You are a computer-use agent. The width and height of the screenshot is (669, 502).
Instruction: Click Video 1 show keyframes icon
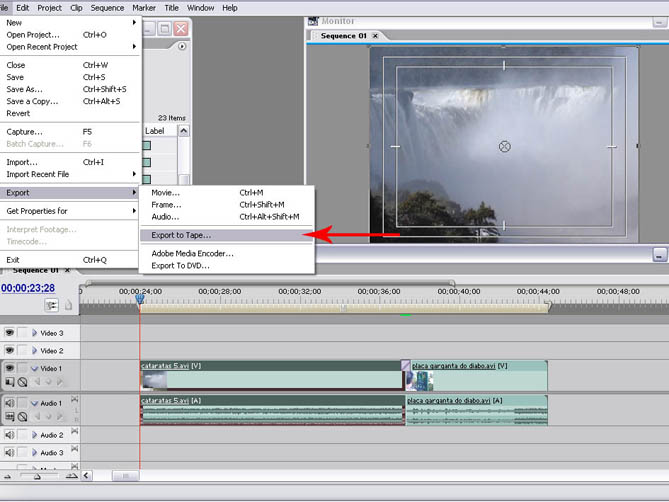pos(23,382)
